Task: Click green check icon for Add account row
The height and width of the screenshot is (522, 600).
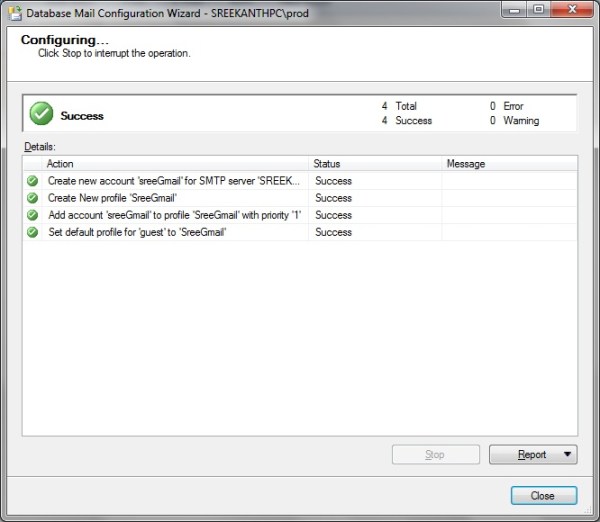Action: click(33, 215)
